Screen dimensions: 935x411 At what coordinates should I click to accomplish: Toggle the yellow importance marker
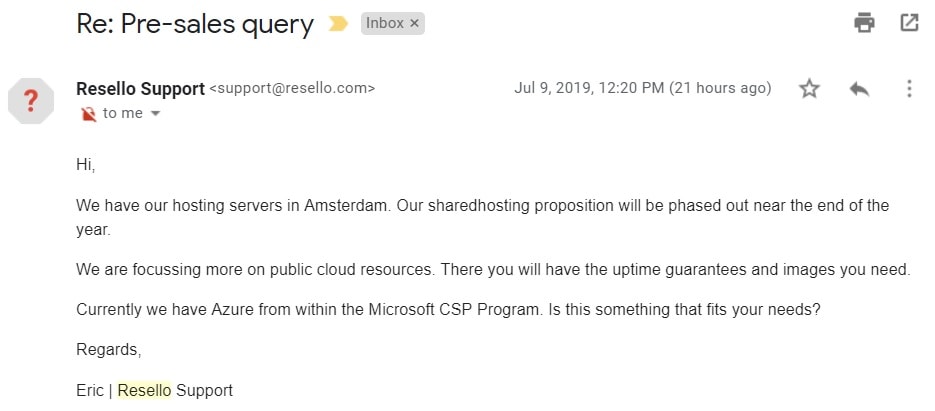pyautogui.click(x=338, y=24)
